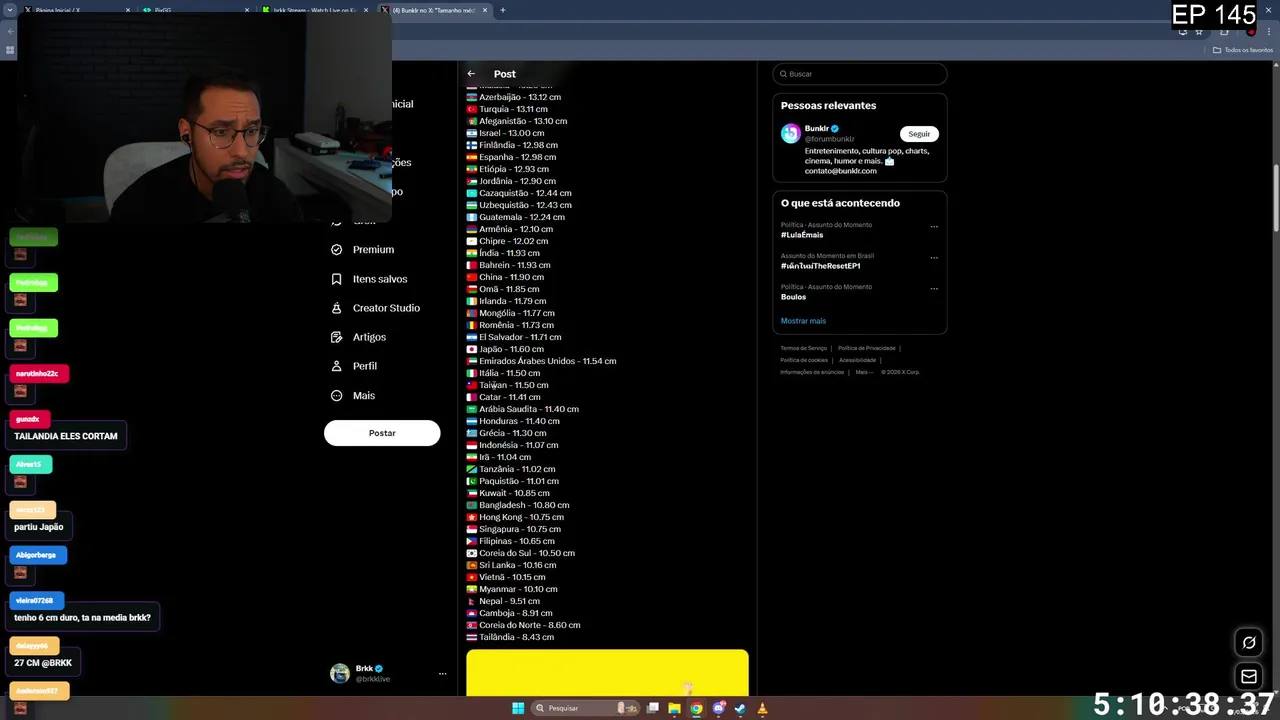Open the Windows Start menu

[518, 708]
